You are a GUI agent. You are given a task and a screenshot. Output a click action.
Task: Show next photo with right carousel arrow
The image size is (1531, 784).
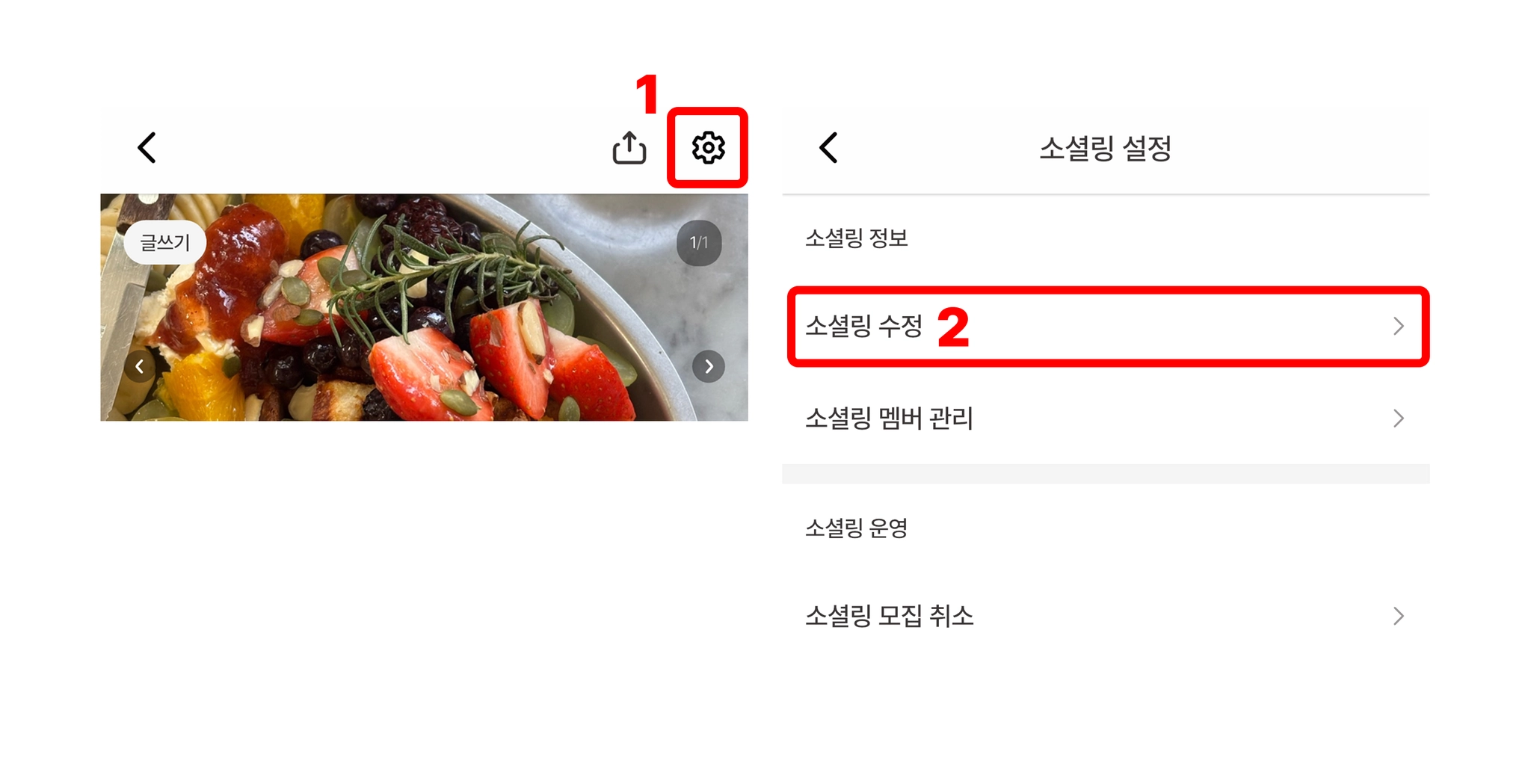coord(709,366)
